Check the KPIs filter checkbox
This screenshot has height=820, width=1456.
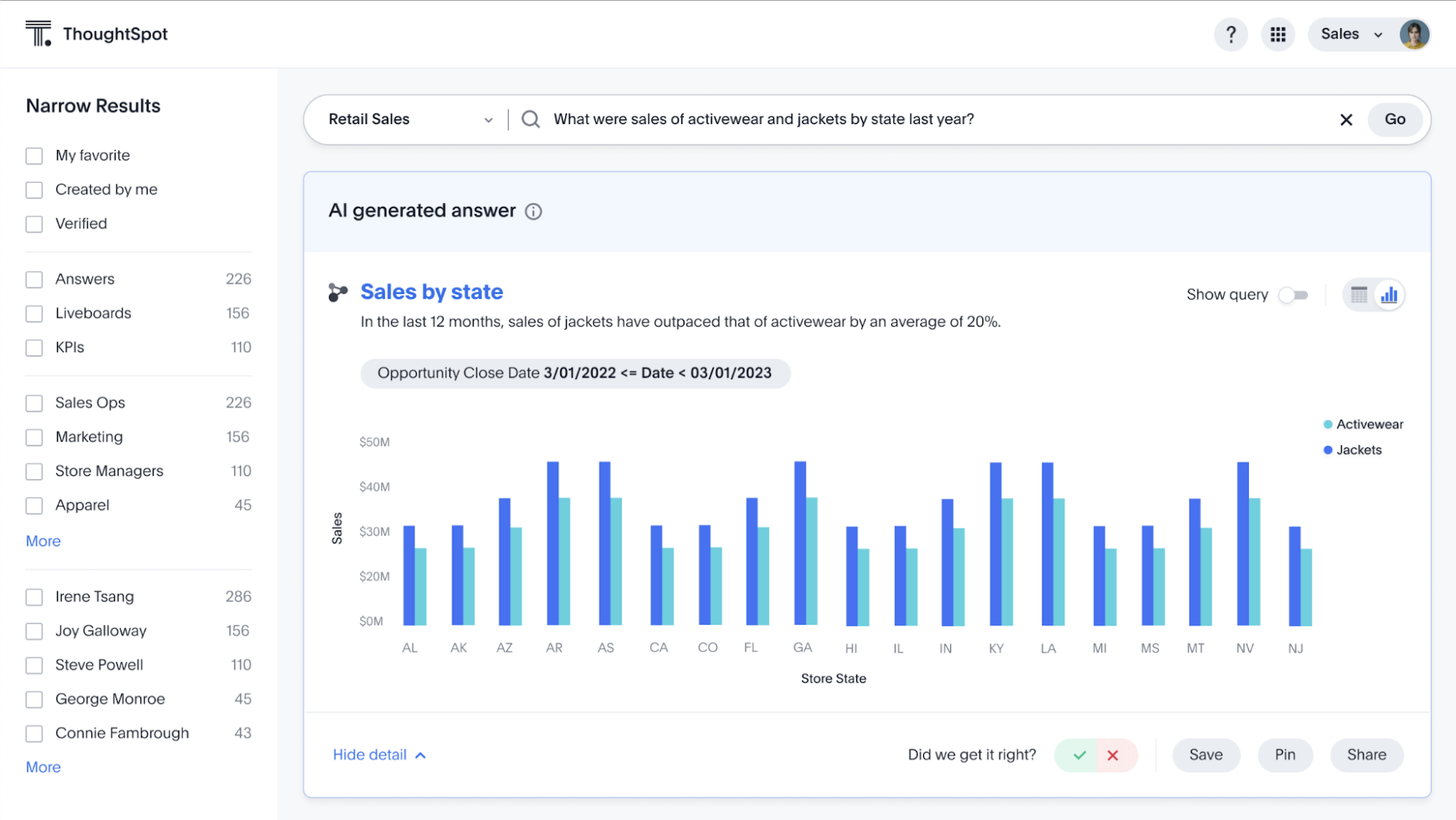click(34, 347)
